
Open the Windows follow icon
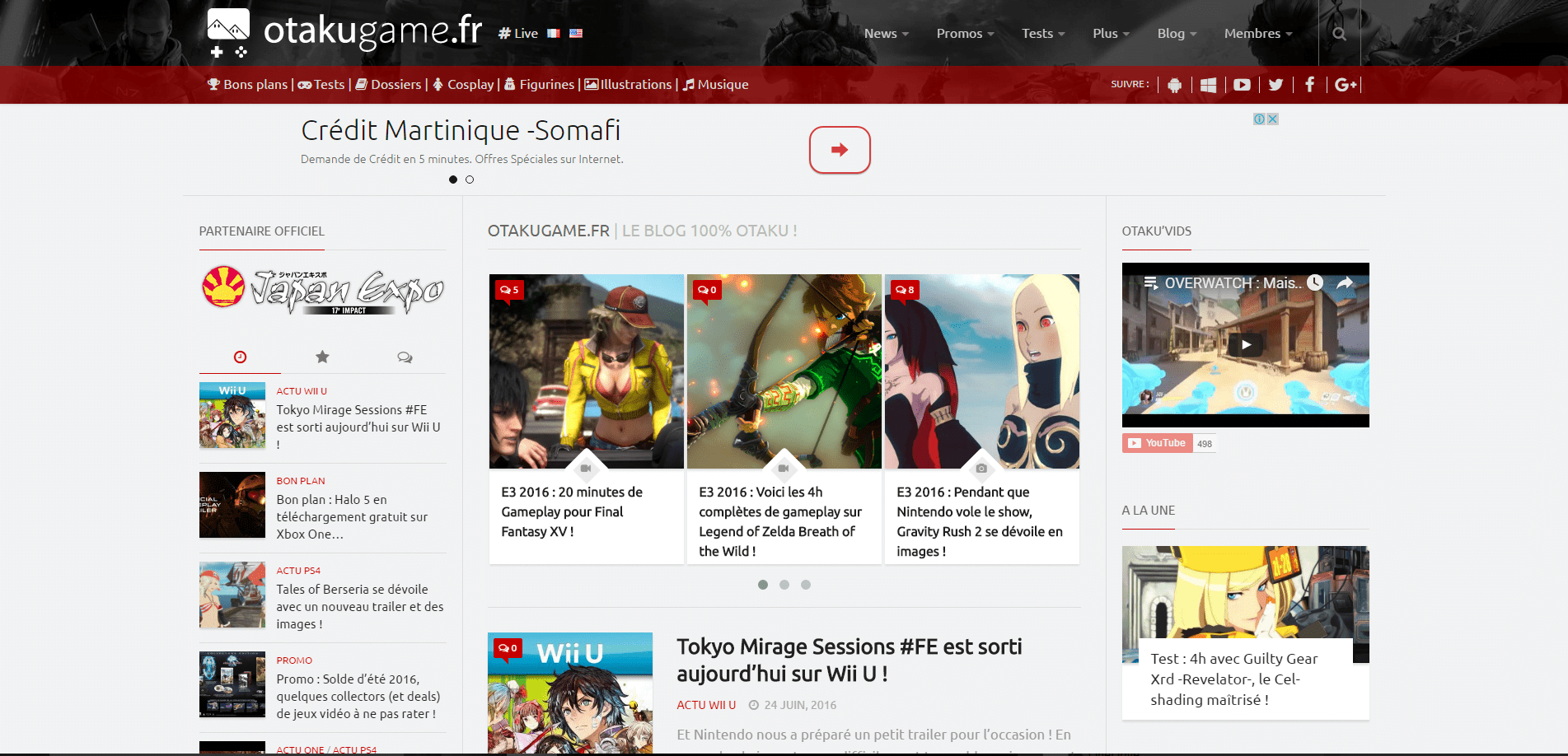[1209, 85]
